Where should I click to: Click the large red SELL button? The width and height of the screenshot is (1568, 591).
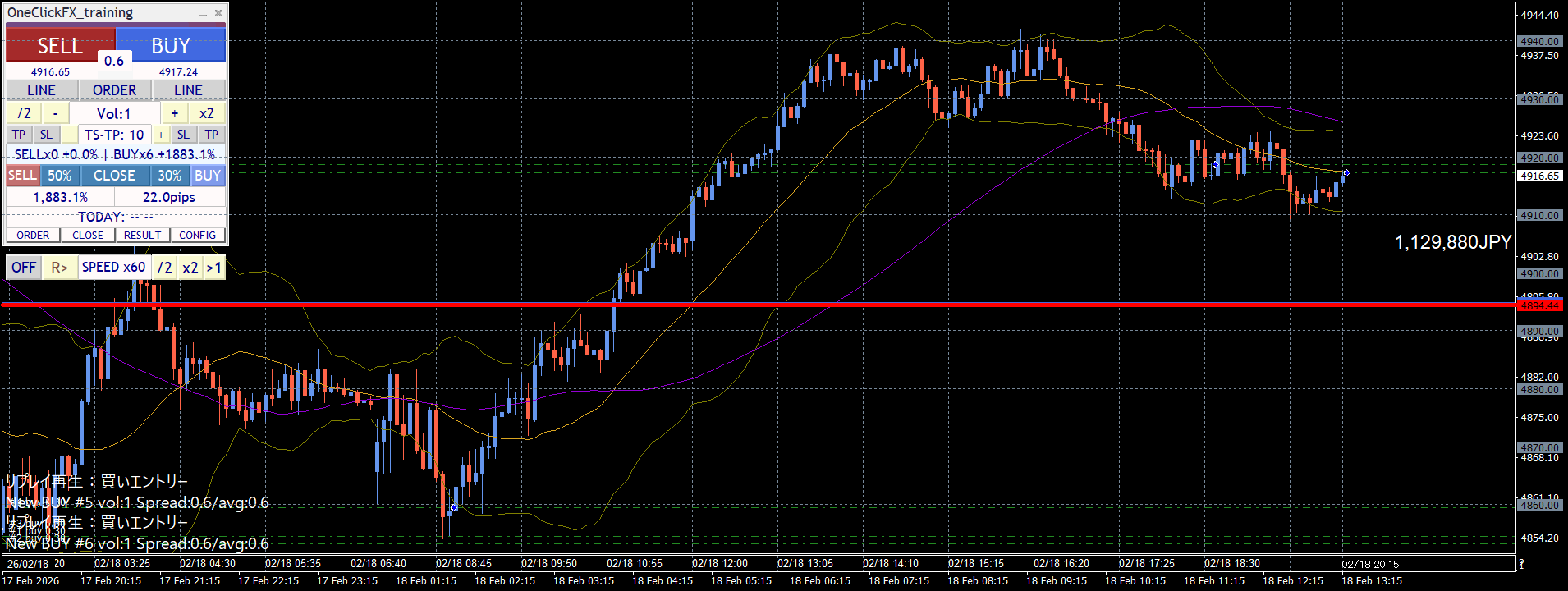coord(60,45)
